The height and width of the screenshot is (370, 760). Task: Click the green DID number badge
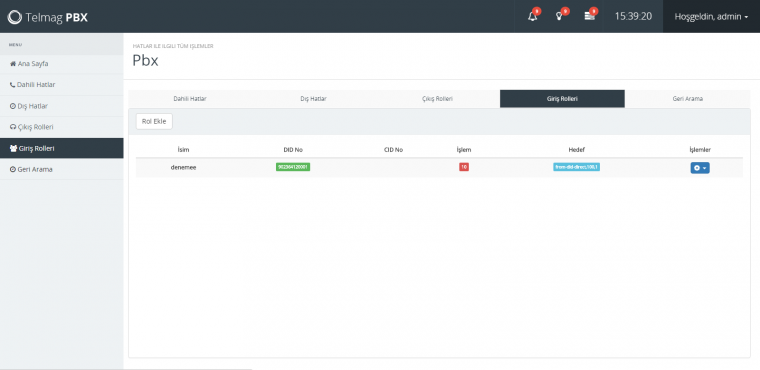(293, 167)
